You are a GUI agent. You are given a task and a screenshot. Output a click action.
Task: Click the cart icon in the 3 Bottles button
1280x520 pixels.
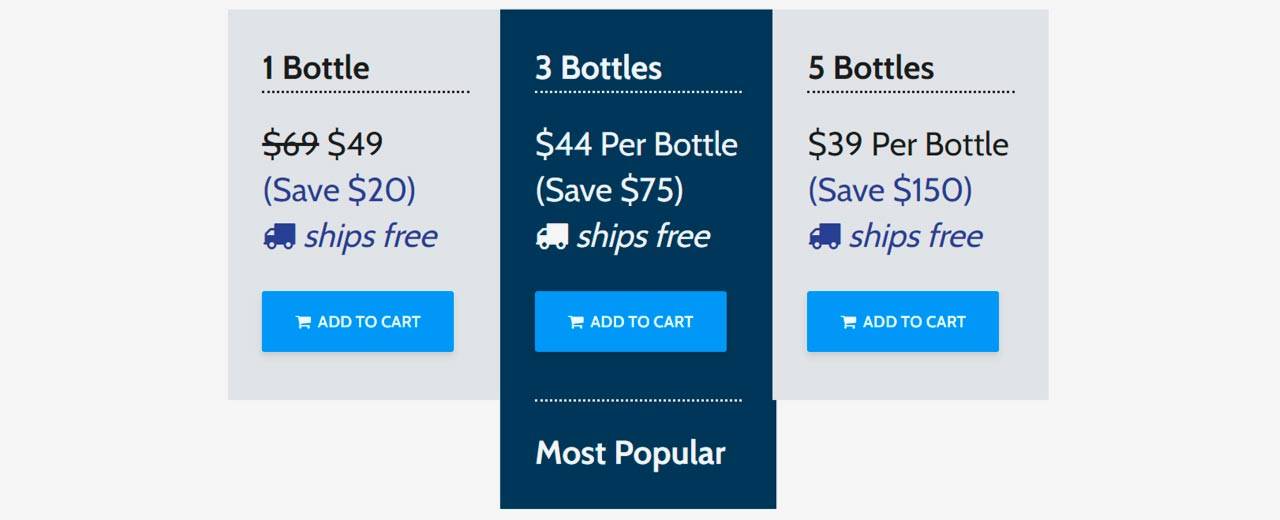point(576,322)
